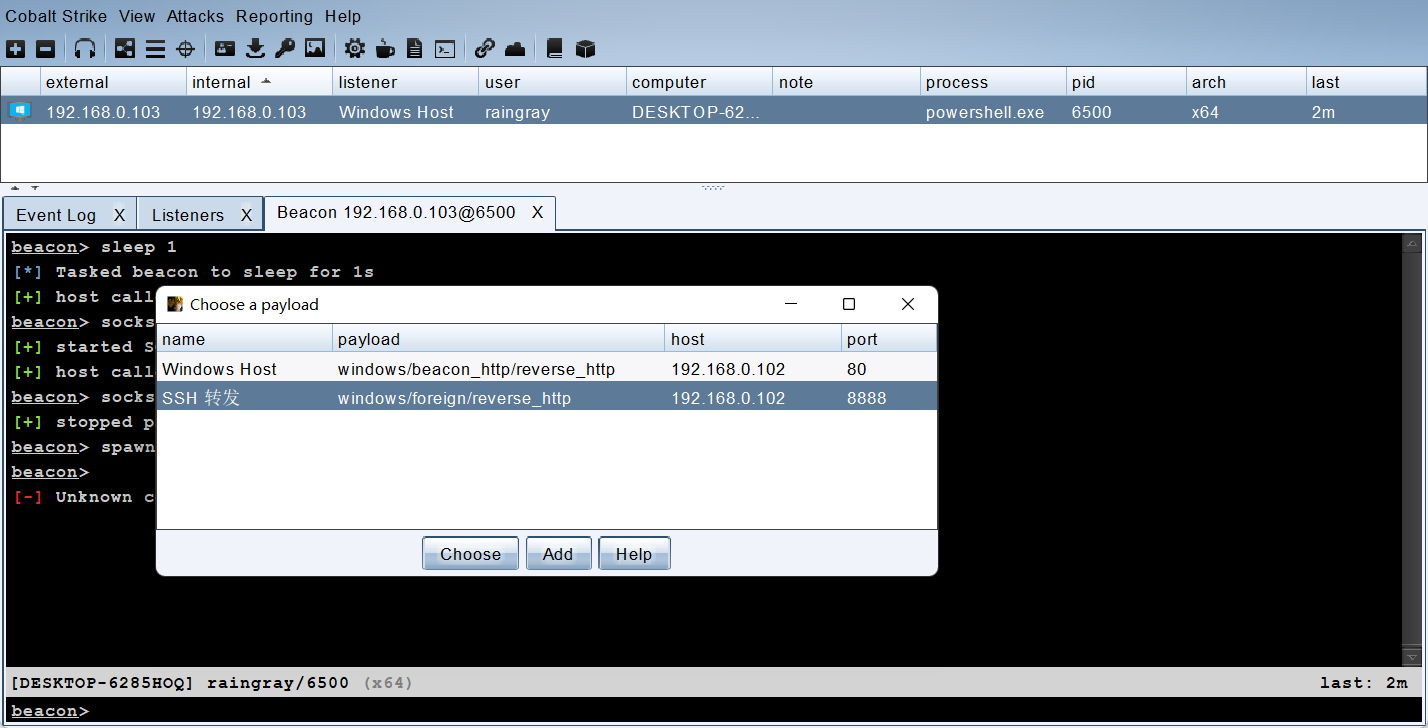Open credentials view icon

[x=225, y=48]
